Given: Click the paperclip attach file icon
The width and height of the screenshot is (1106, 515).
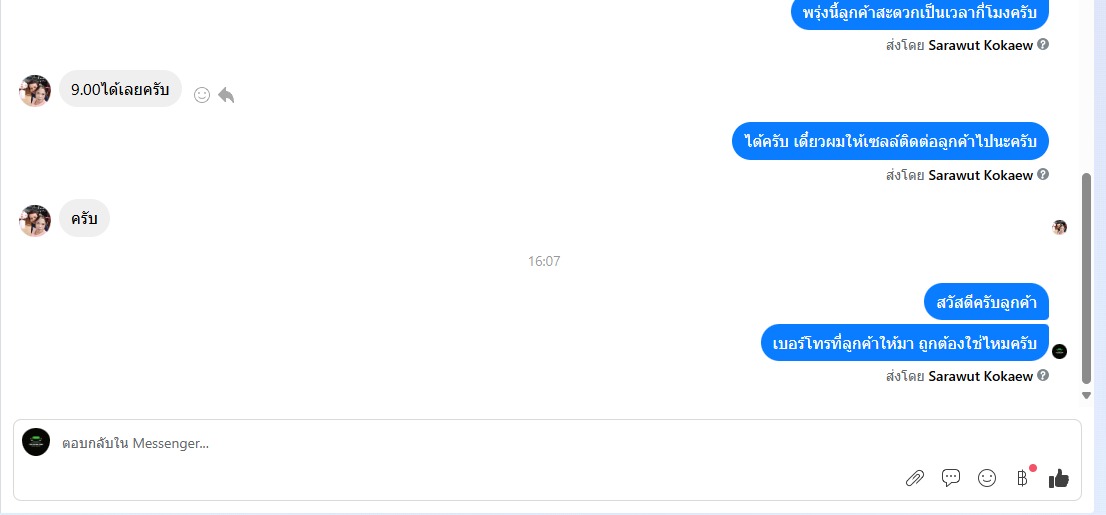Looking at the screenshot, I should click(x=915, y=478).
